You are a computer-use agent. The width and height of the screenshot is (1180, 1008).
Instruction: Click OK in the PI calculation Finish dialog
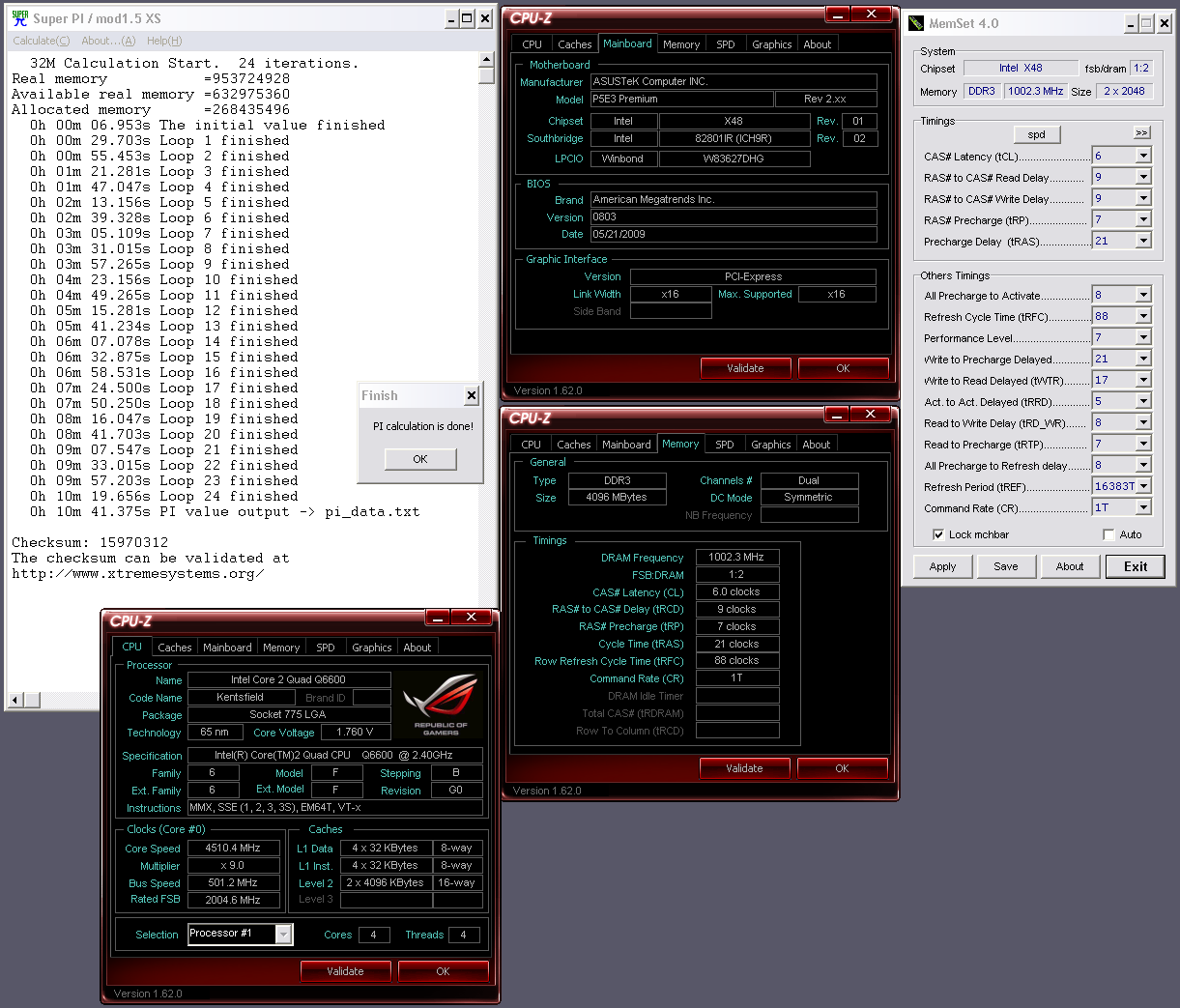pyautogui.click(x=420, y=459)
